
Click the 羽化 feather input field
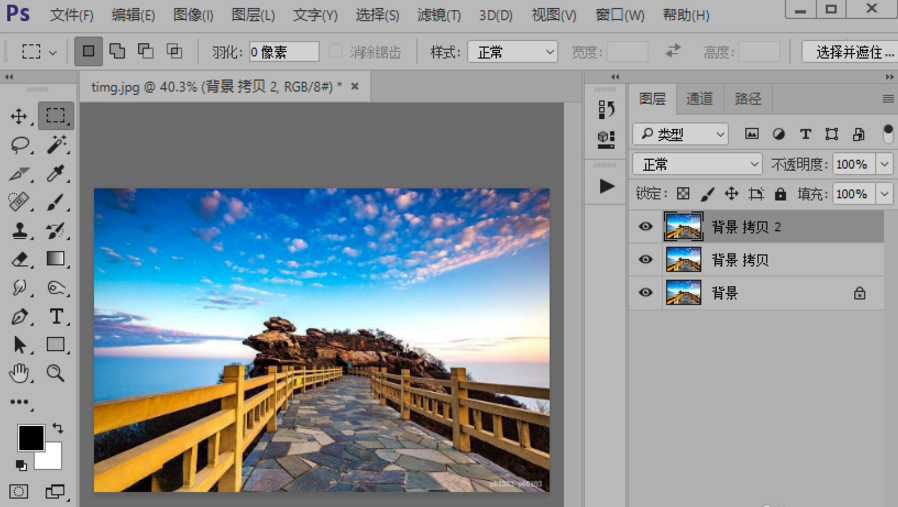pos(284,52)
